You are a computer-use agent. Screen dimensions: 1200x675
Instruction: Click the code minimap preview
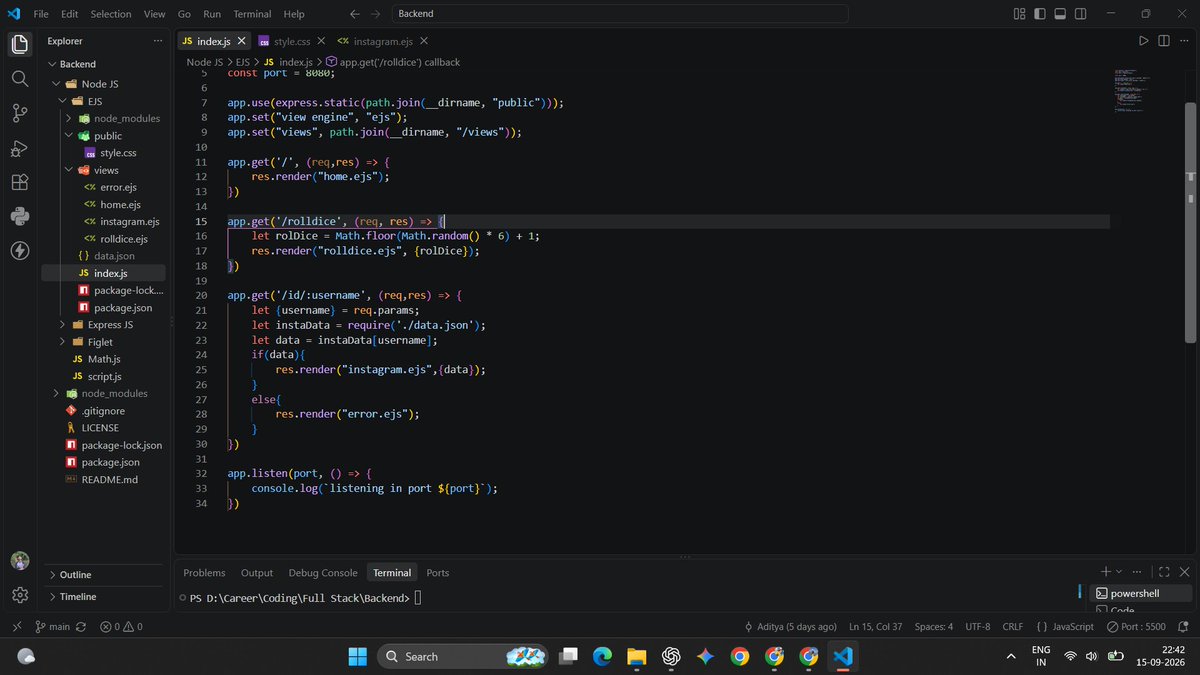pos(1135,91)
